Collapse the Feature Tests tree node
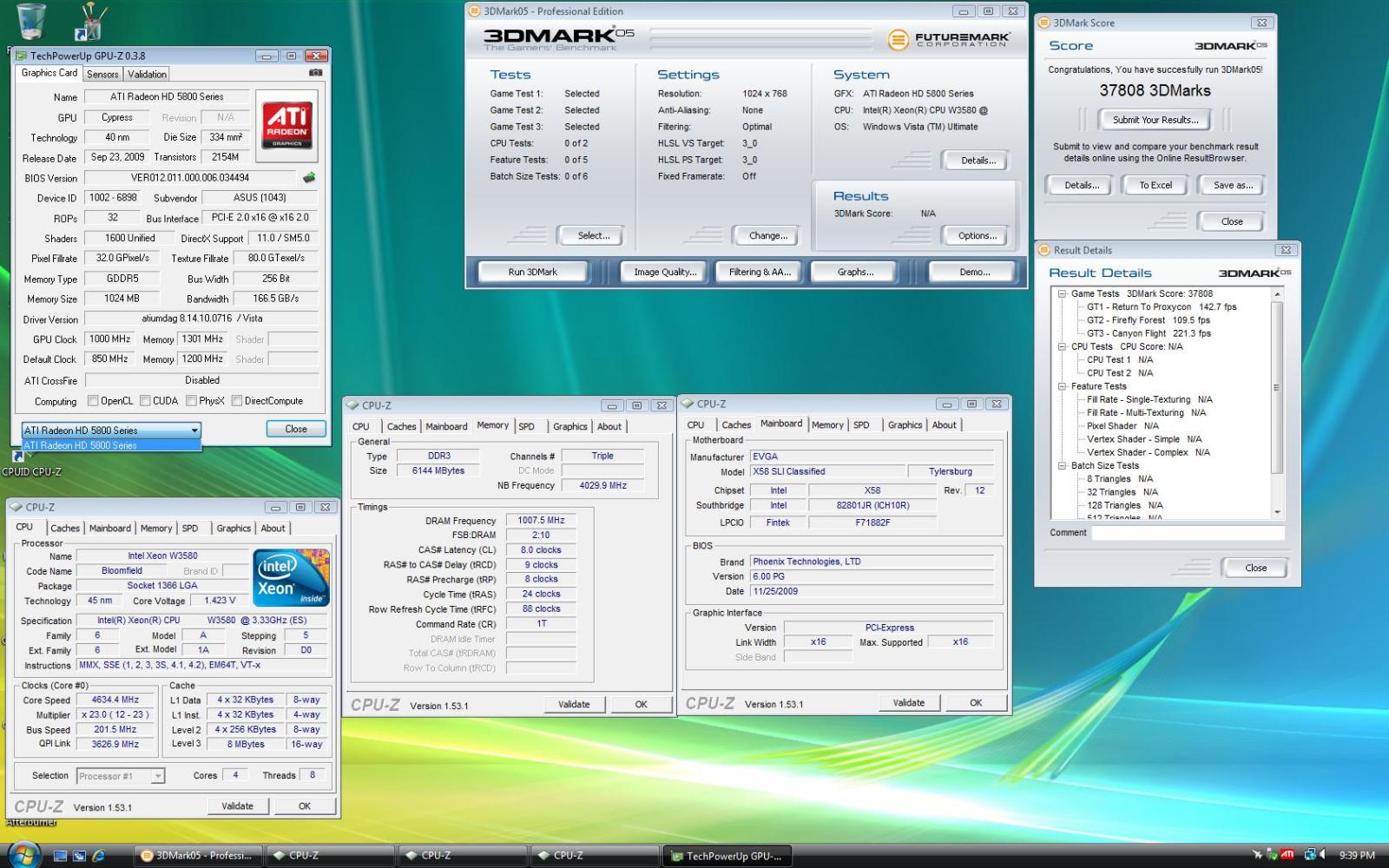Image resolution: width=1389 pixels, height=868 pixels. click(1061, 386)
